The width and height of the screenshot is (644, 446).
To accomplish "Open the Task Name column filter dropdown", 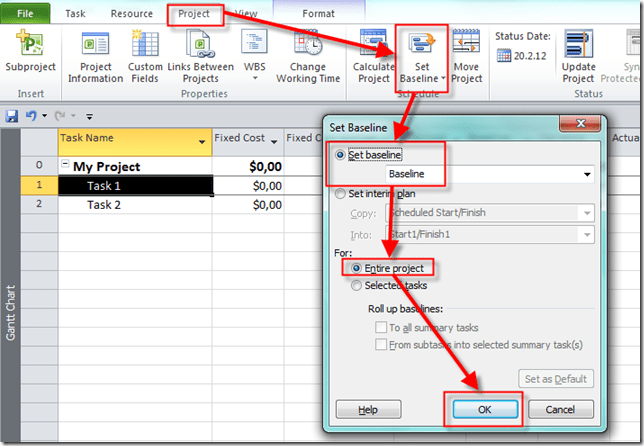I will coord(203,142).
